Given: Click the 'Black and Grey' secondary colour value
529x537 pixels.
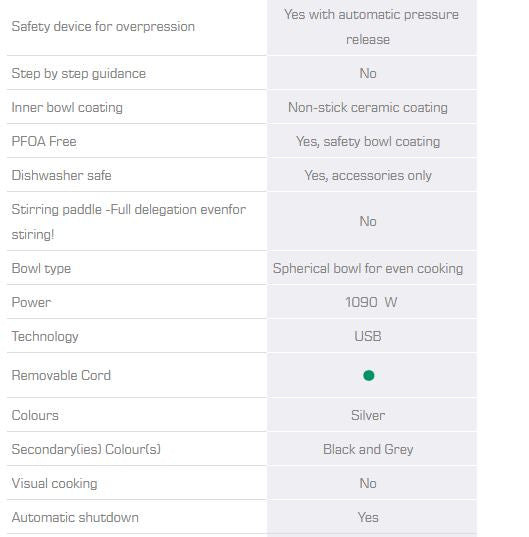Looking at the screenshot, I should [x=368, y=449].
